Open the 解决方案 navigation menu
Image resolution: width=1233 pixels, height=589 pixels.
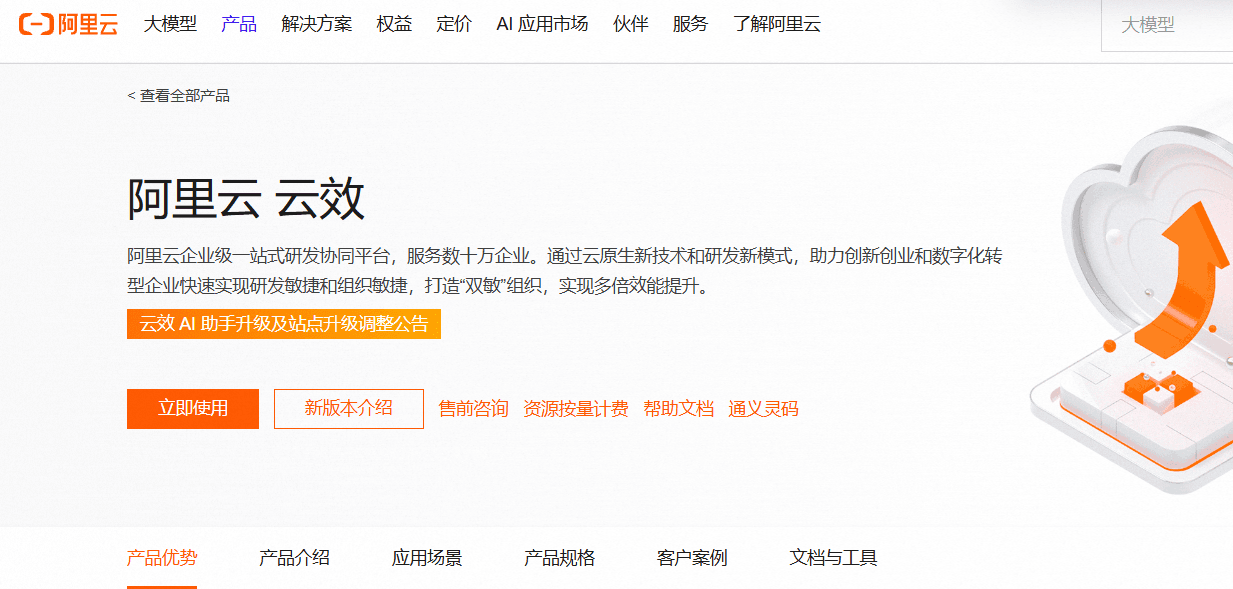click(x=317, y=25)
